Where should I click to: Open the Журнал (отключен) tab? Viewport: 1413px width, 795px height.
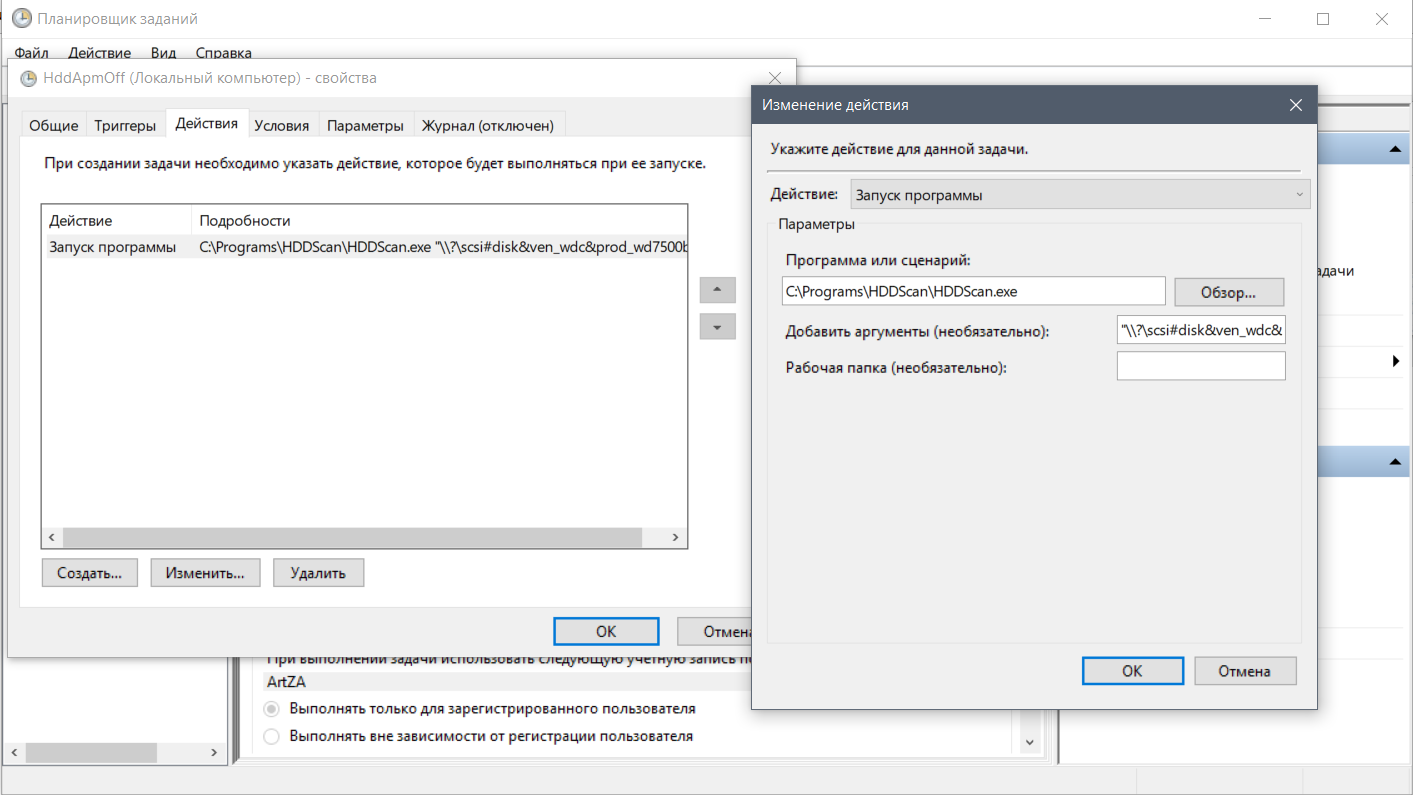pos(488,125)
